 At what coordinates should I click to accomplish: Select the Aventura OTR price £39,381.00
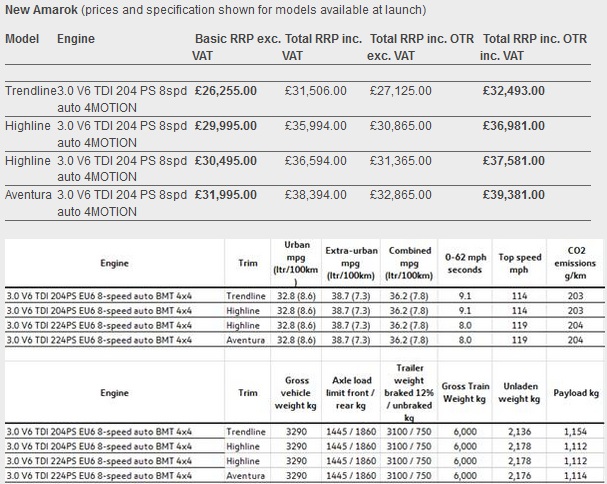click(513, 195)
